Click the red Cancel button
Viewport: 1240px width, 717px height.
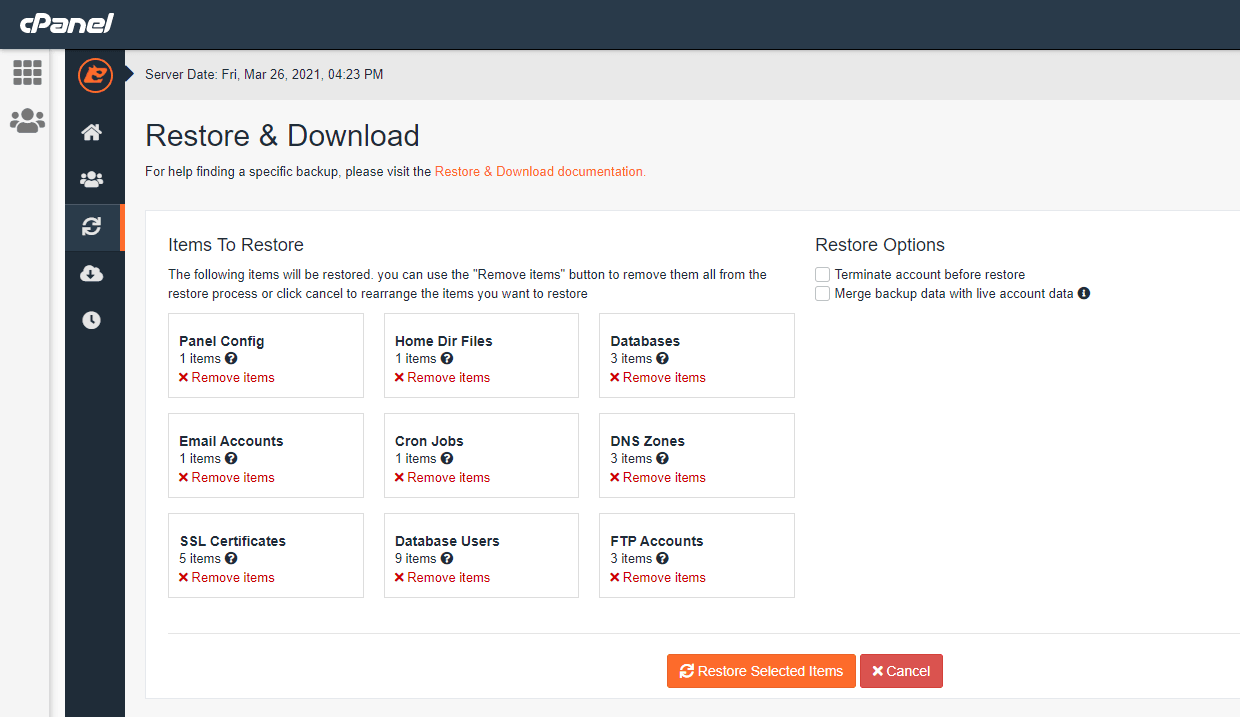pyautogui.click(x=901, y=671)
